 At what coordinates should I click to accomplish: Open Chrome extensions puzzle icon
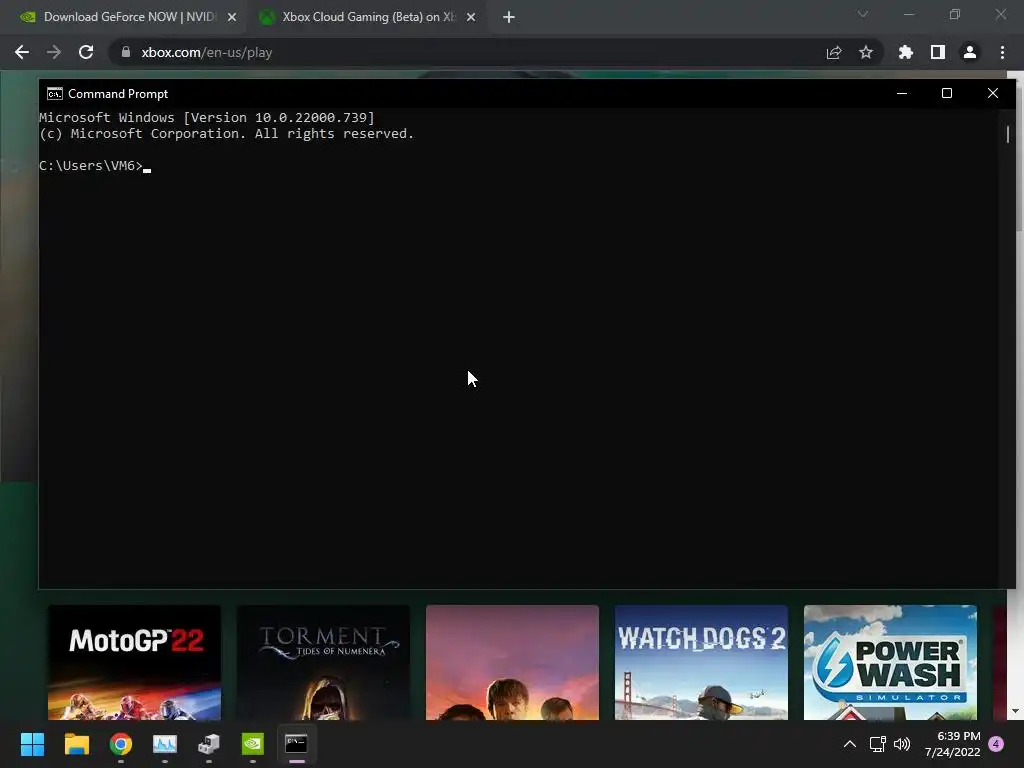tap(906, 52)
